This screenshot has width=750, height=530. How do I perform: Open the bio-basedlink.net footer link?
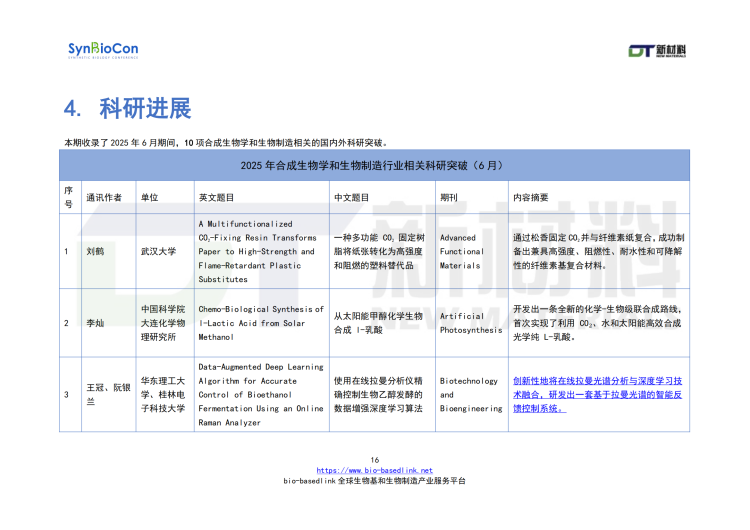tap(374, 470)
